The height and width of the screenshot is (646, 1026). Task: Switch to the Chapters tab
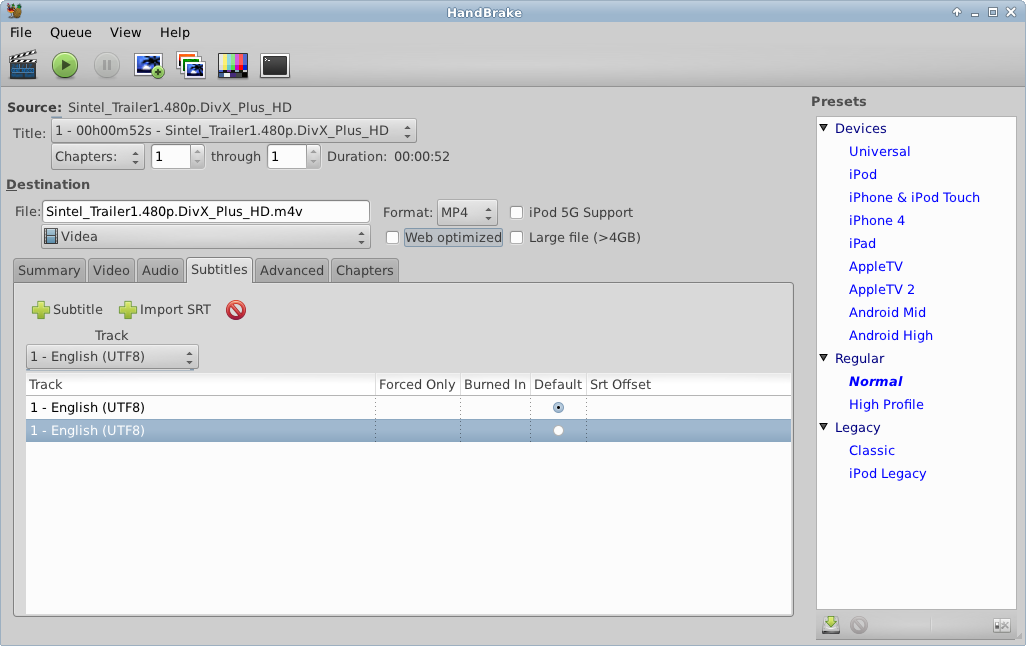[x=364, y=270]
